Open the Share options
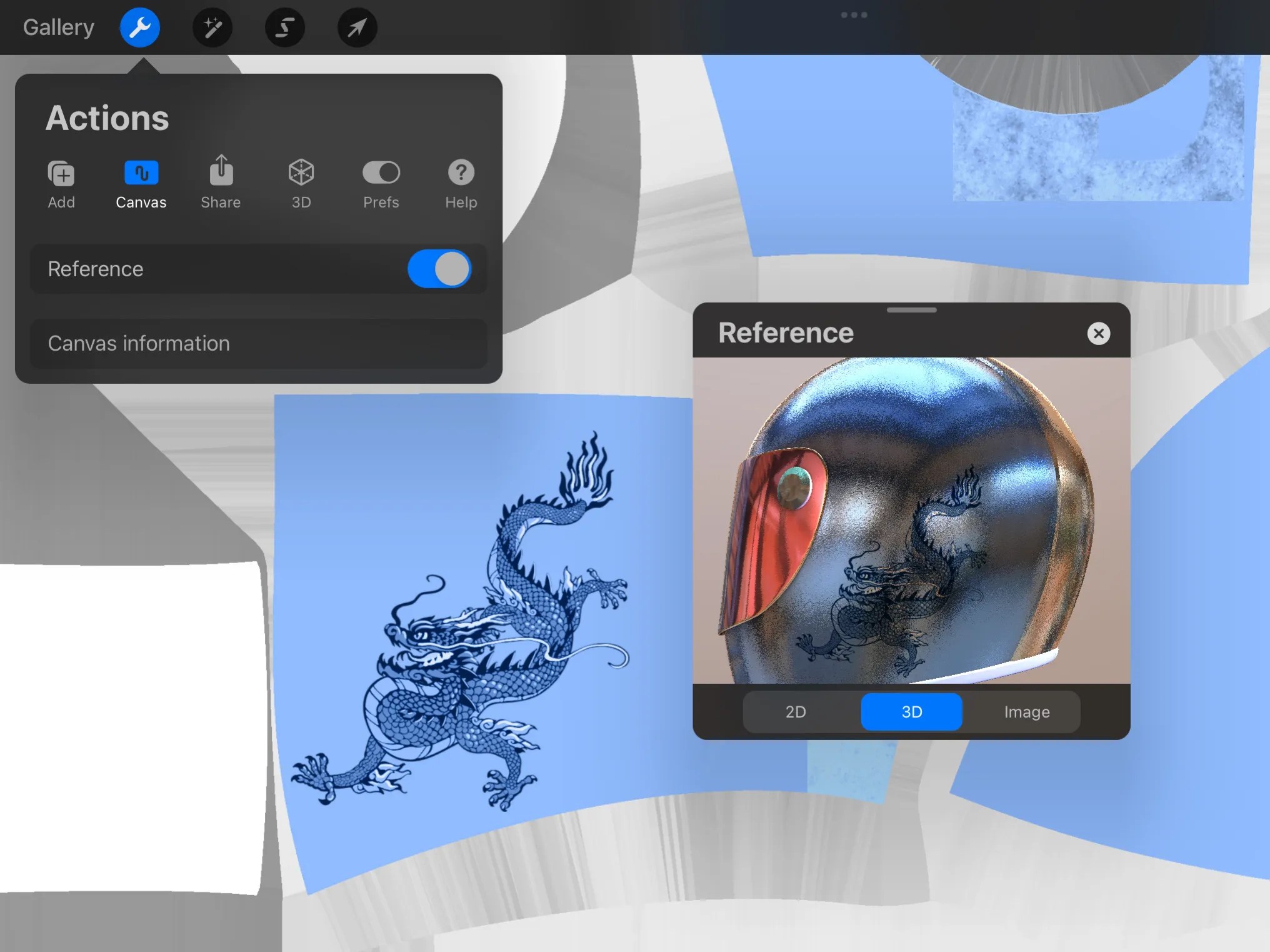This screenshot has height=952, width=1270. pos(220,183)
